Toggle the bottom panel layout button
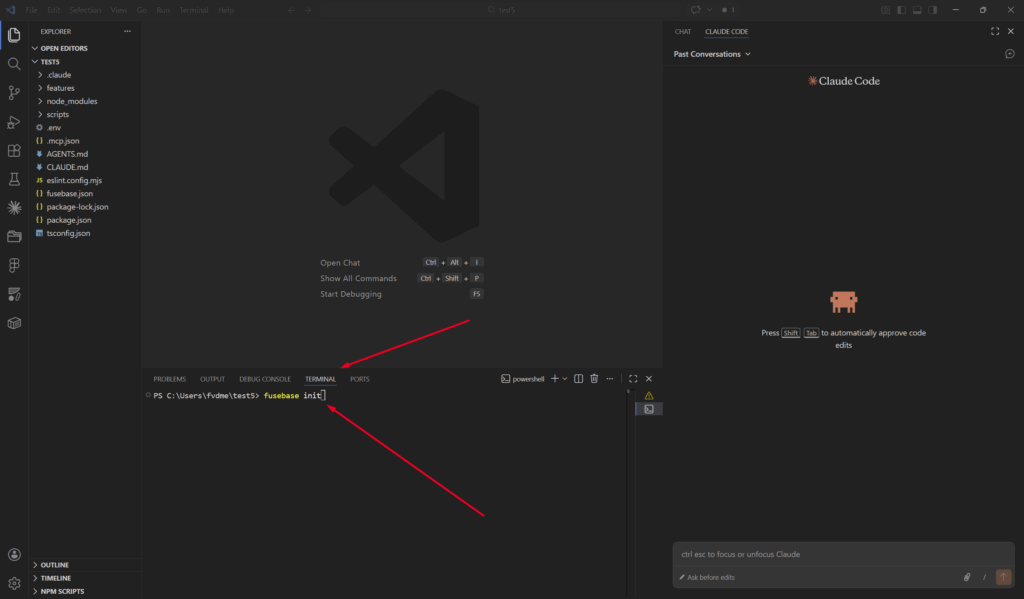The image size is (1024, 599). [x=916, y=10]
